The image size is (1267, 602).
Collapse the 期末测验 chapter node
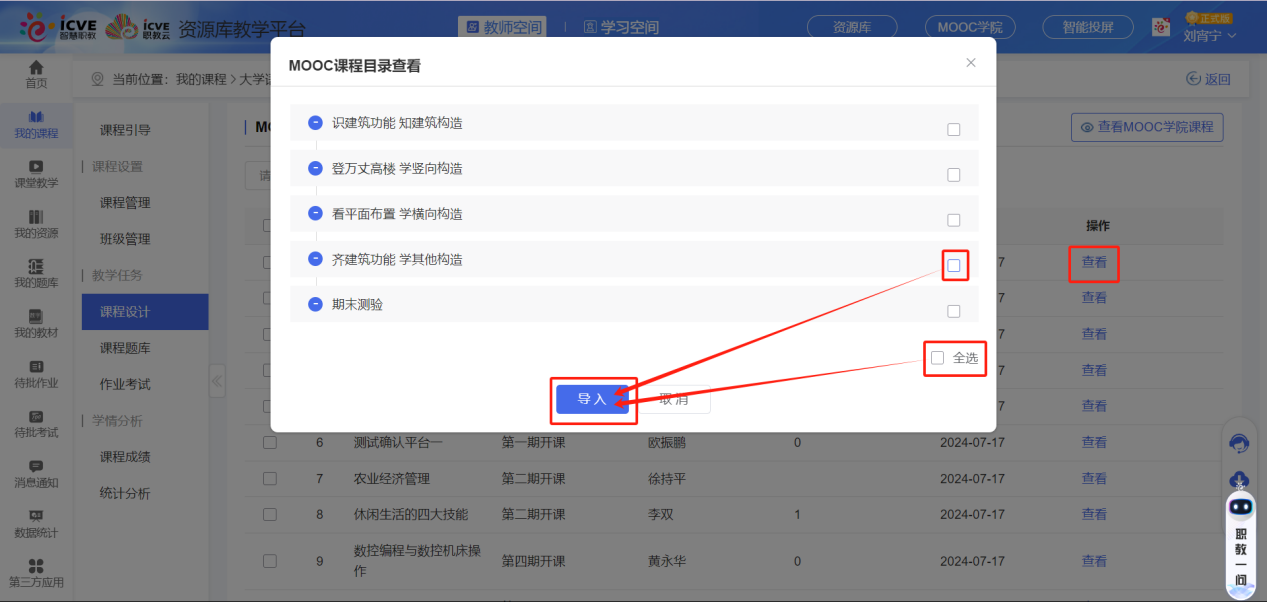click(315, 304)
